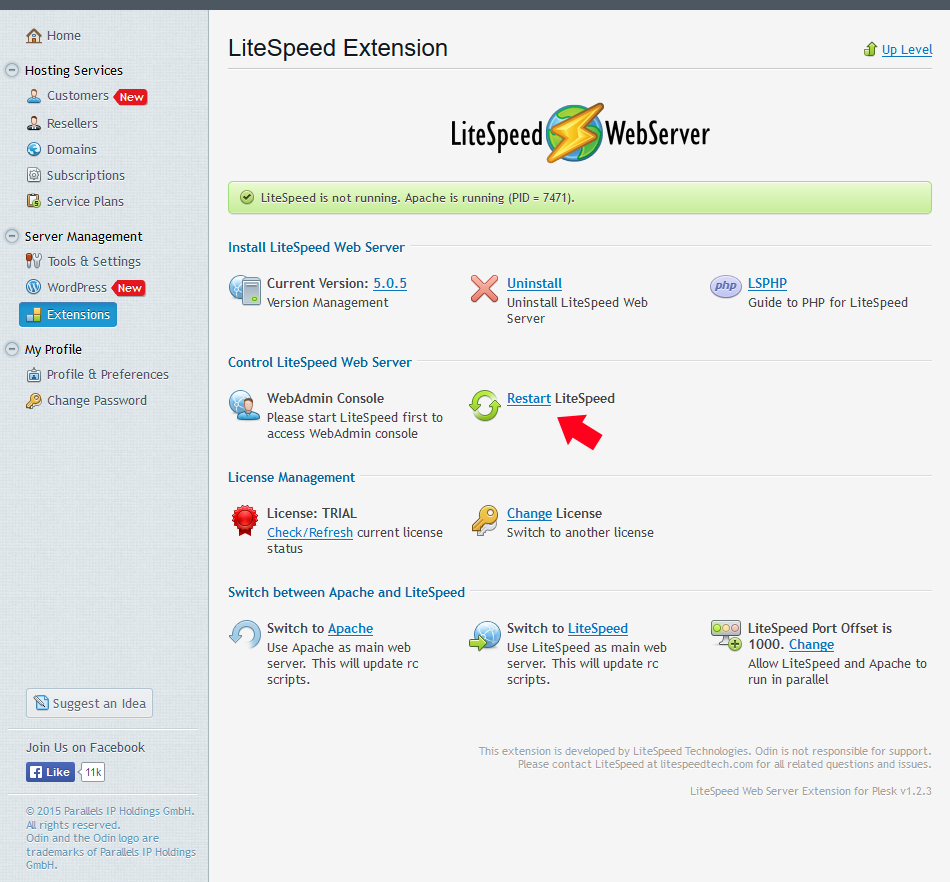The height and width of the screenshot is (882, 950).
Task: Click the 5.0.5 version link
Action: 390,283
